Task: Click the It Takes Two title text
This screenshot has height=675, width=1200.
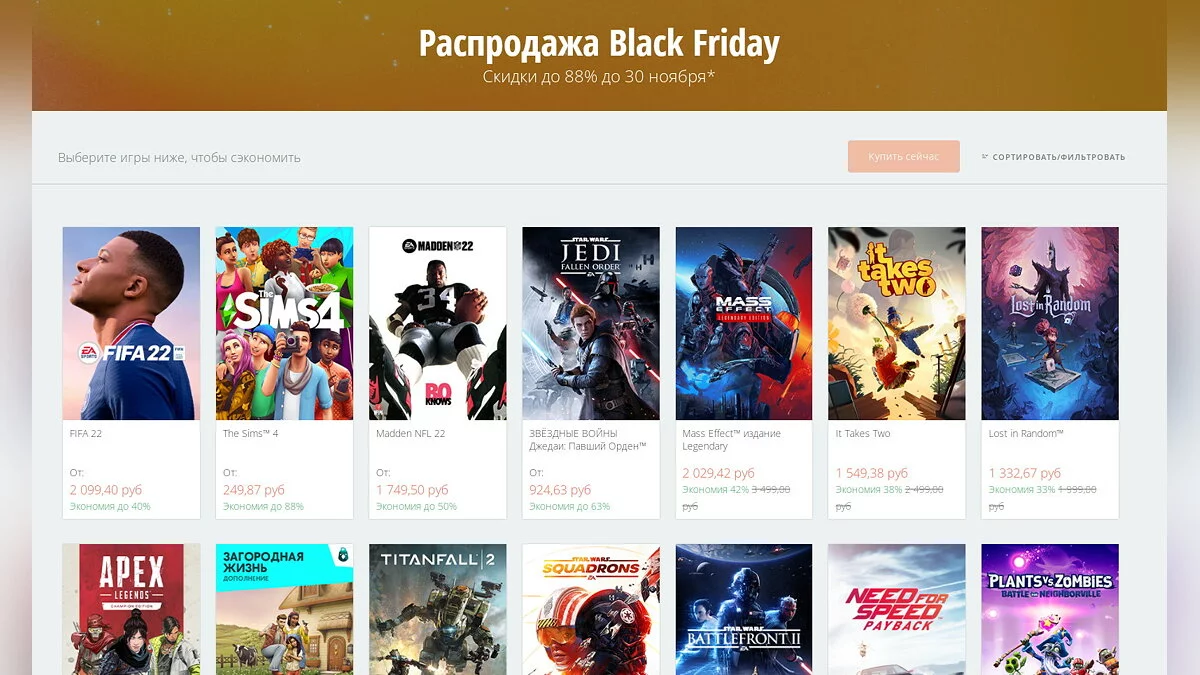Action: 863,434
